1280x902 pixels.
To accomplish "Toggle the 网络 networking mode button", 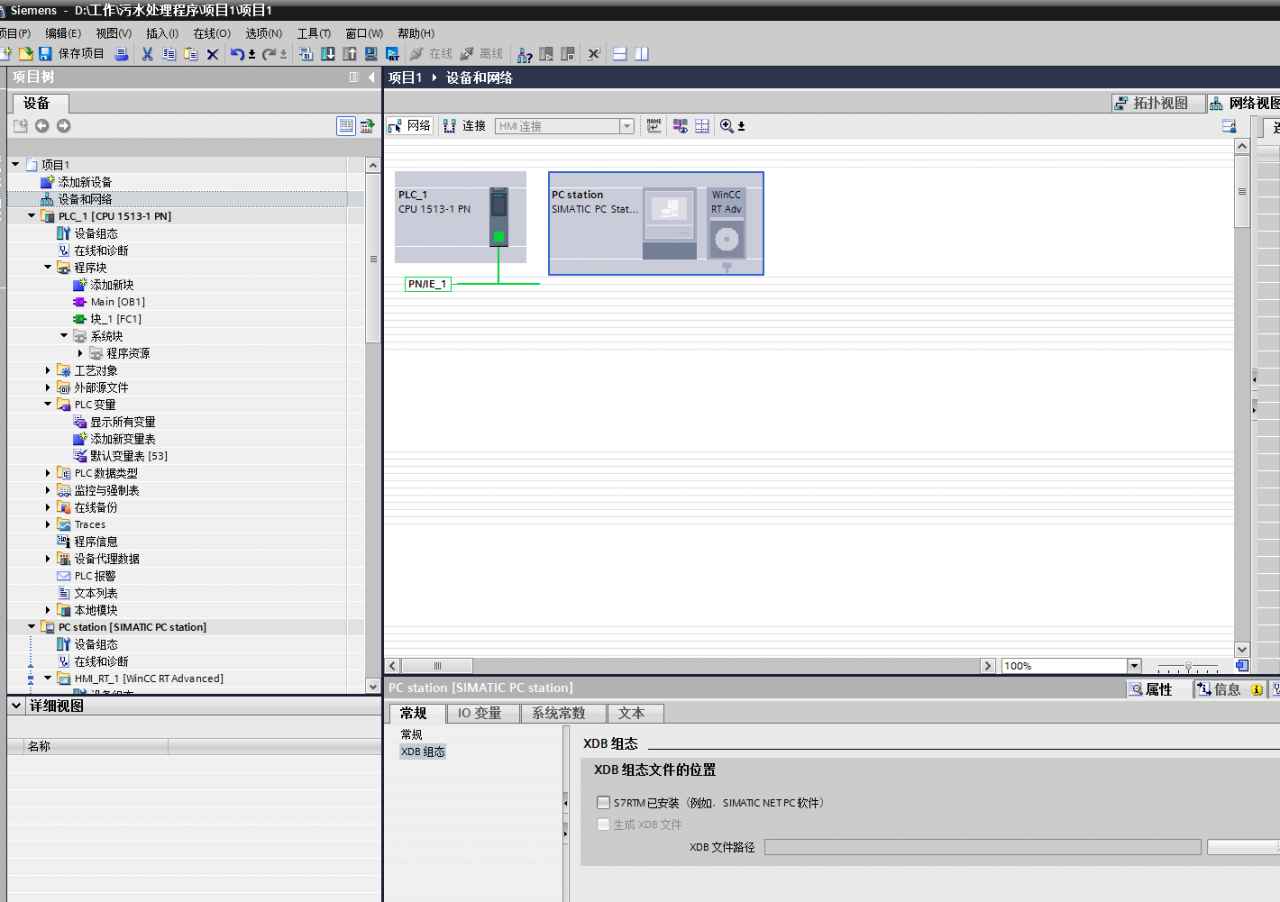I will [410, 126].
